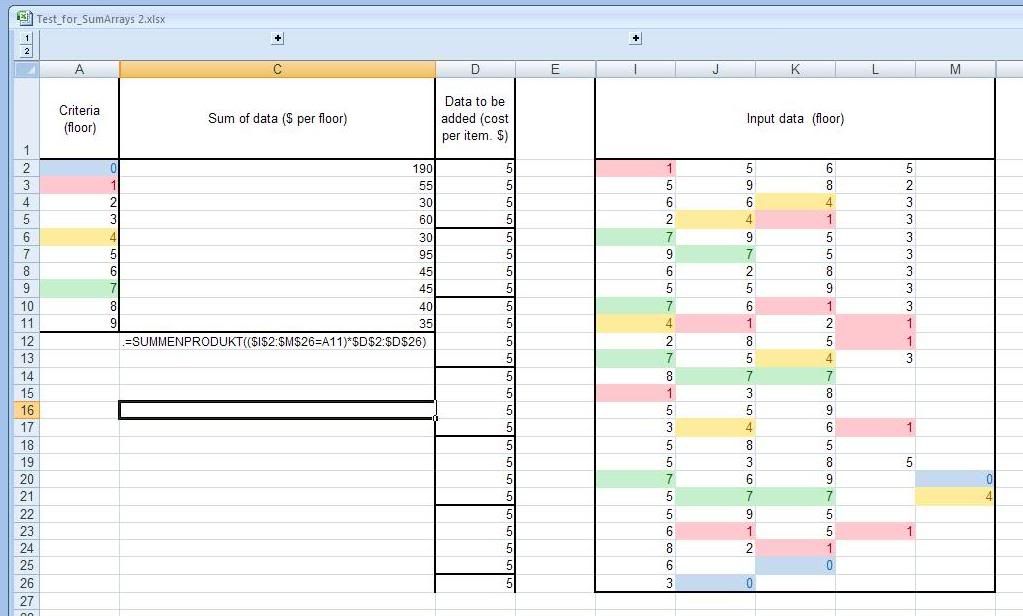Expand the collapsed column group before column I
This screenshot has height=616, width=1023.
635,38
